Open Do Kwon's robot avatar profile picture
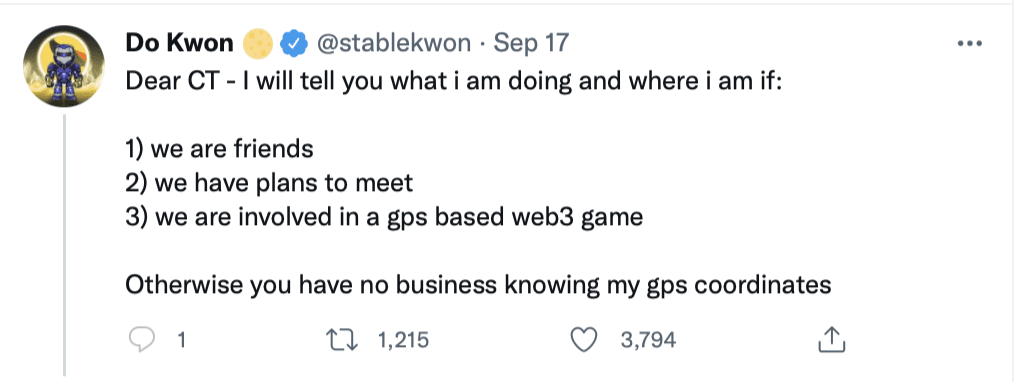1026x382 pixels. tap(63, 66)
